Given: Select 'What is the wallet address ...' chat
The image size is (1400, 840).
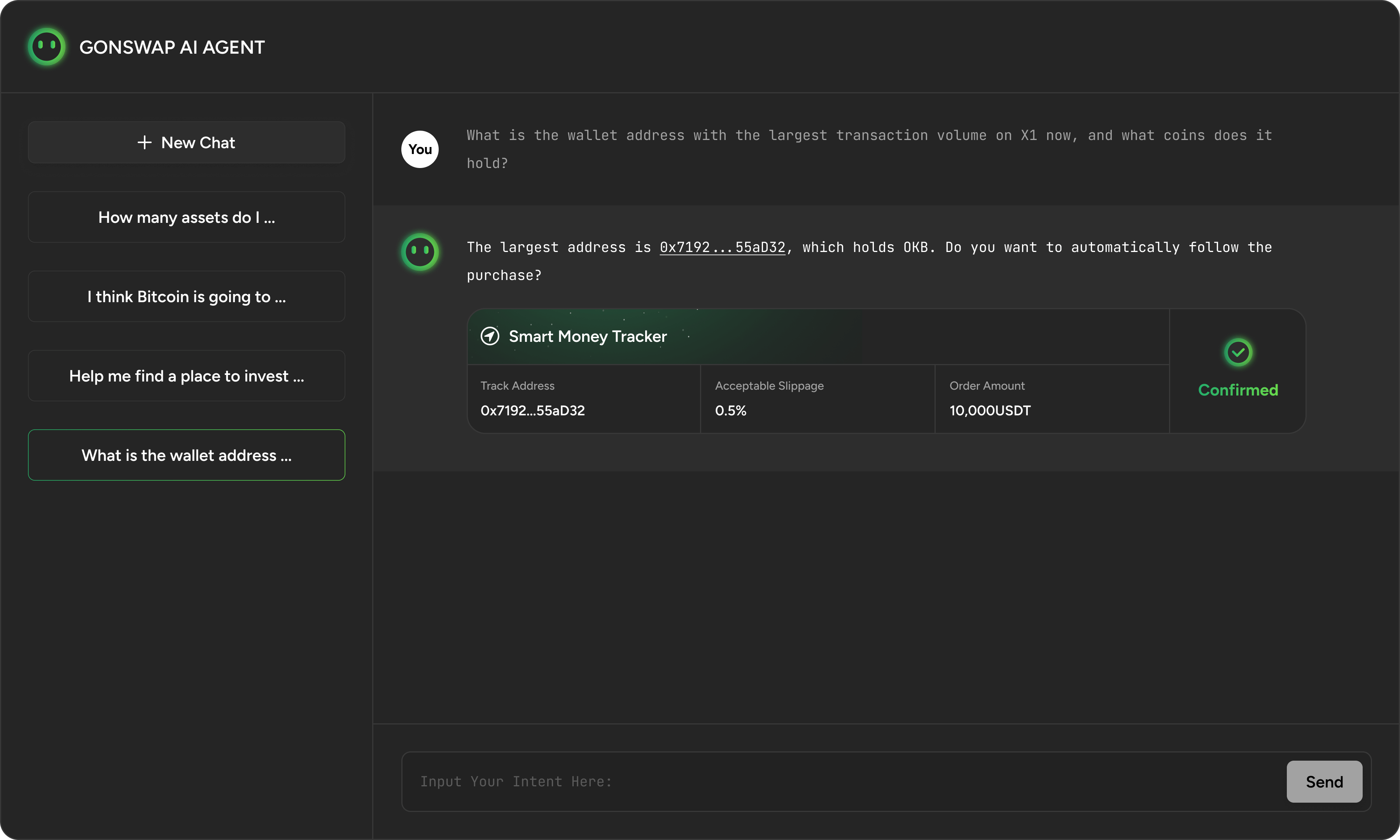Looking at the screenshot, I should (187, 455).
